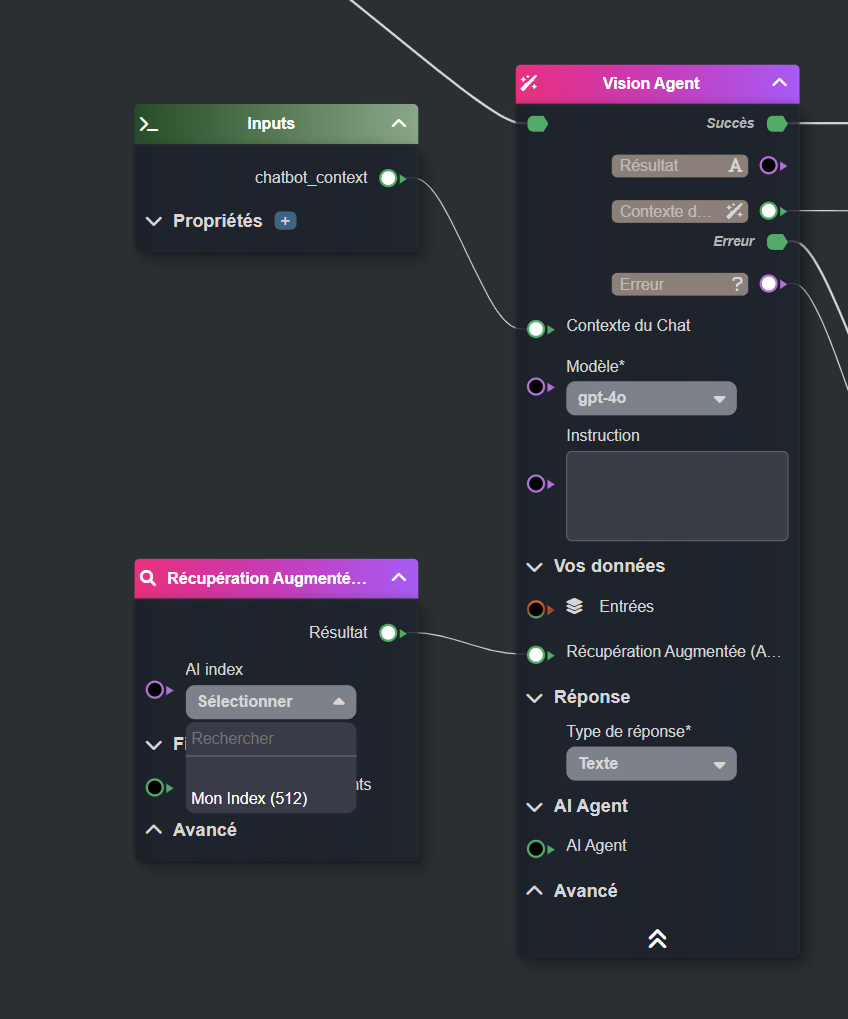Click the search icon in Récupération Augmentée header

click(x=149, y=578)
